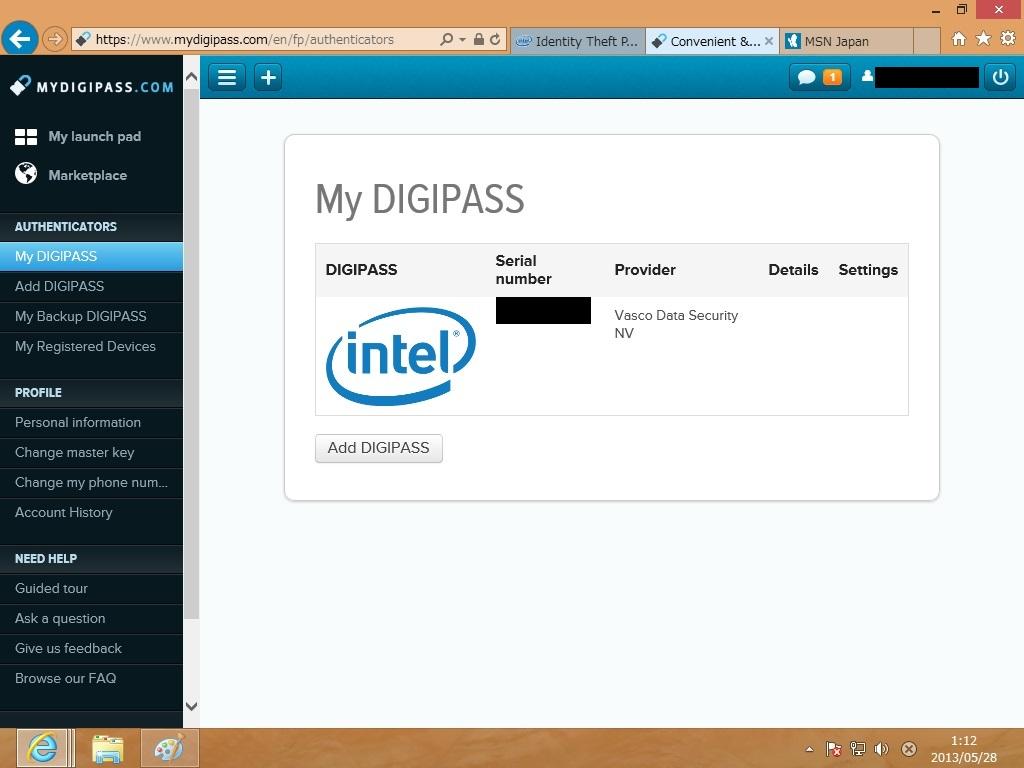1024x768 pixels.
Task: Open Give us feedback
Action: [x=91, y=648]
